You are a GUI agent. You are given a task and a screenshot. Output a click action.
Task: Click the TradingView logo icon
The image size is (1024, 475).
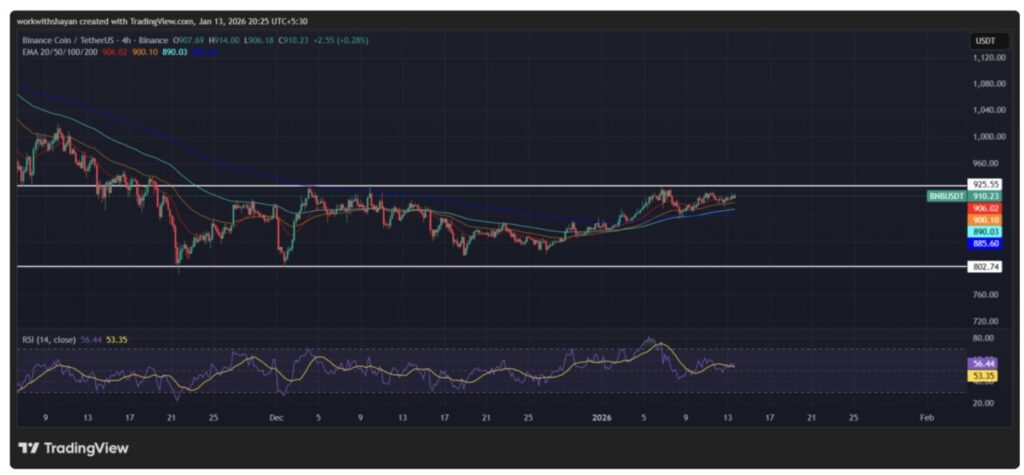[28, 448]
